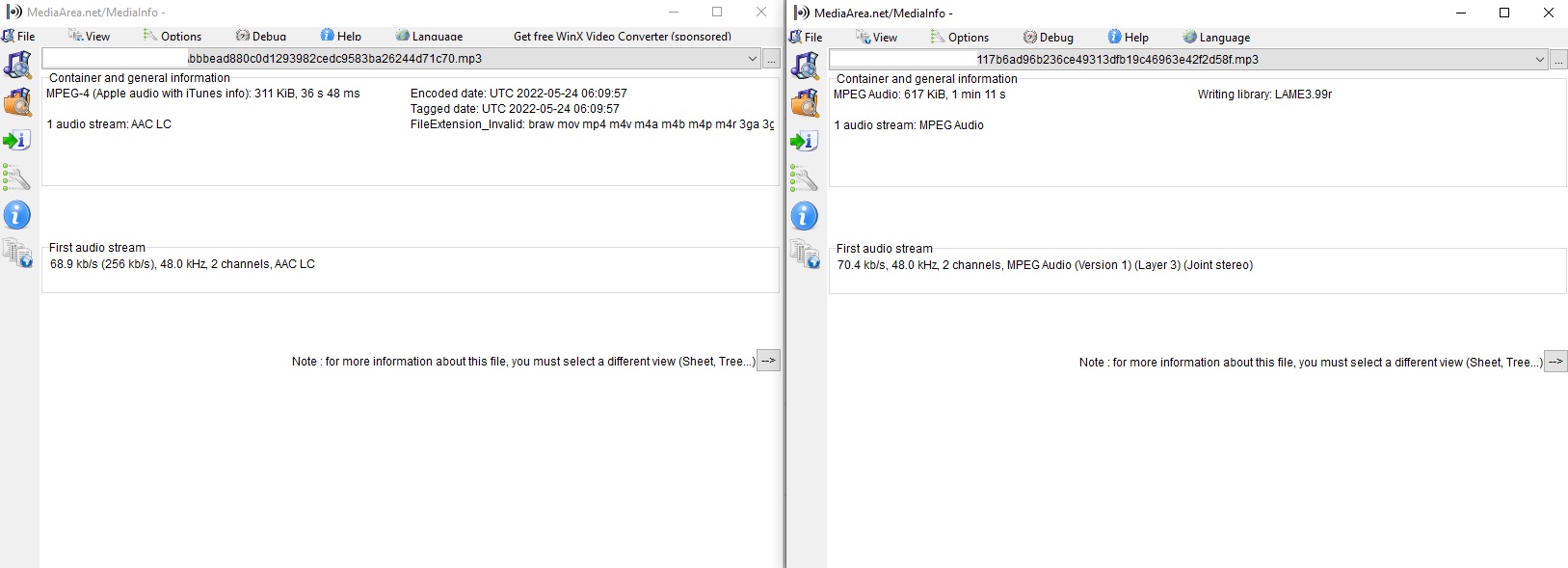
Task: Click 'Writing library: LAME3.99r' text
Action: (x=1264, y=95)
